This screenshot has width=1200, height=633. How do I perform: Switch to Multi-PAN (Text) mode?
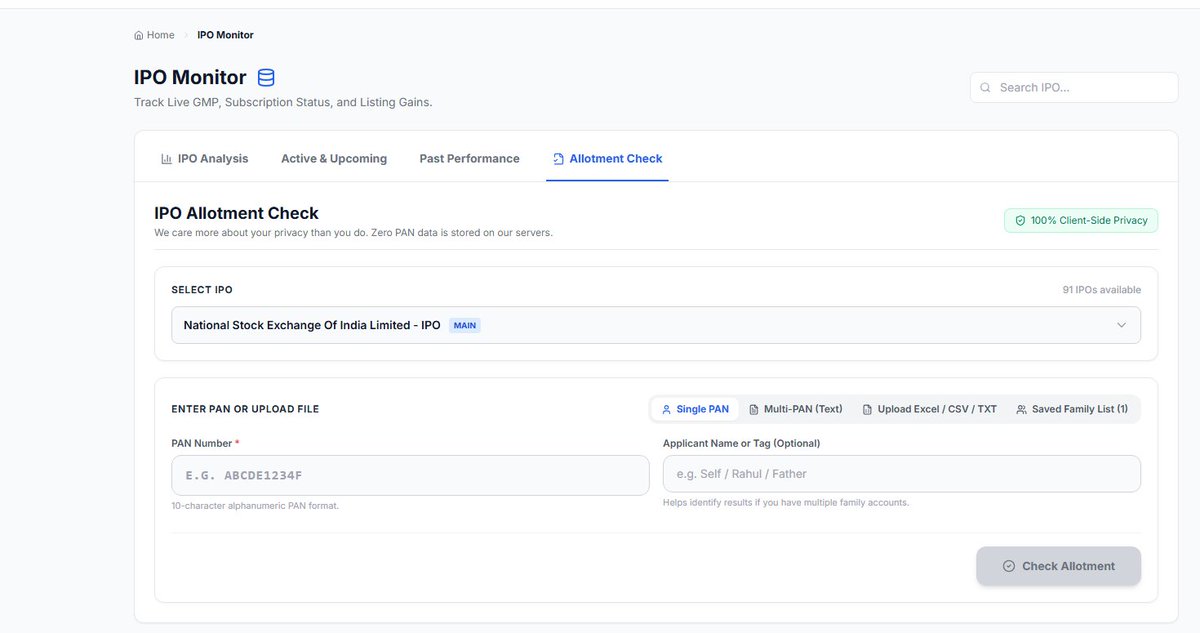click(x=796, y=409)
